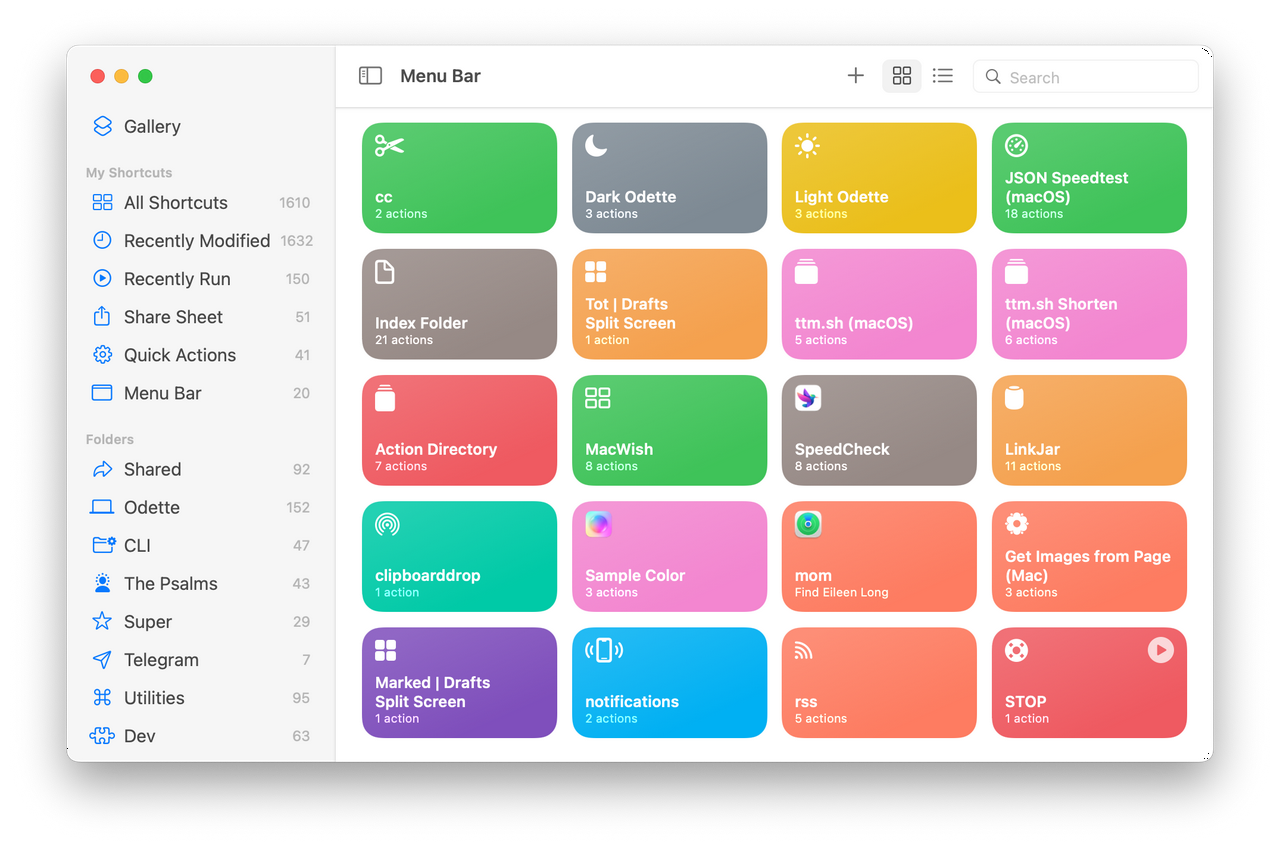
Task: Click RSS feed icon on rss shortcut
Action: [804, 651]
